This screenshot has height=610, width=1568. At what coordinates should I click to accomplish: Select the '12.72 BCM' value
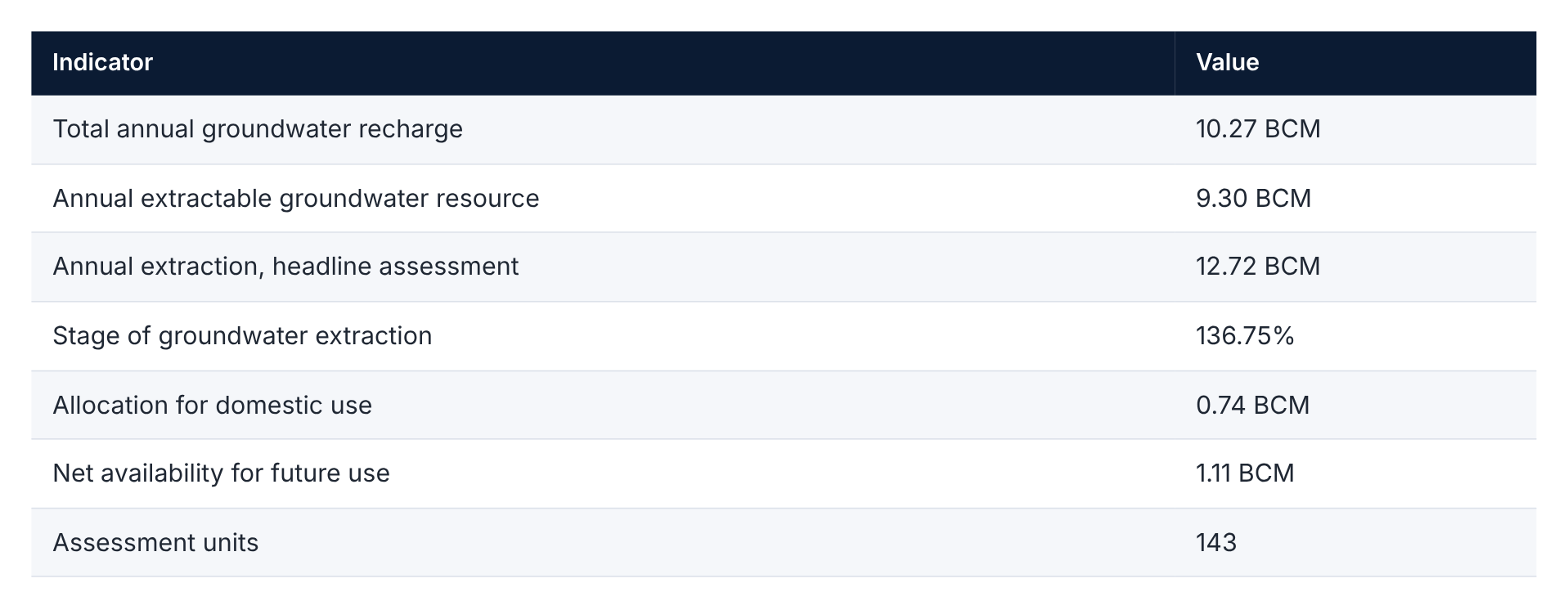1258,267
